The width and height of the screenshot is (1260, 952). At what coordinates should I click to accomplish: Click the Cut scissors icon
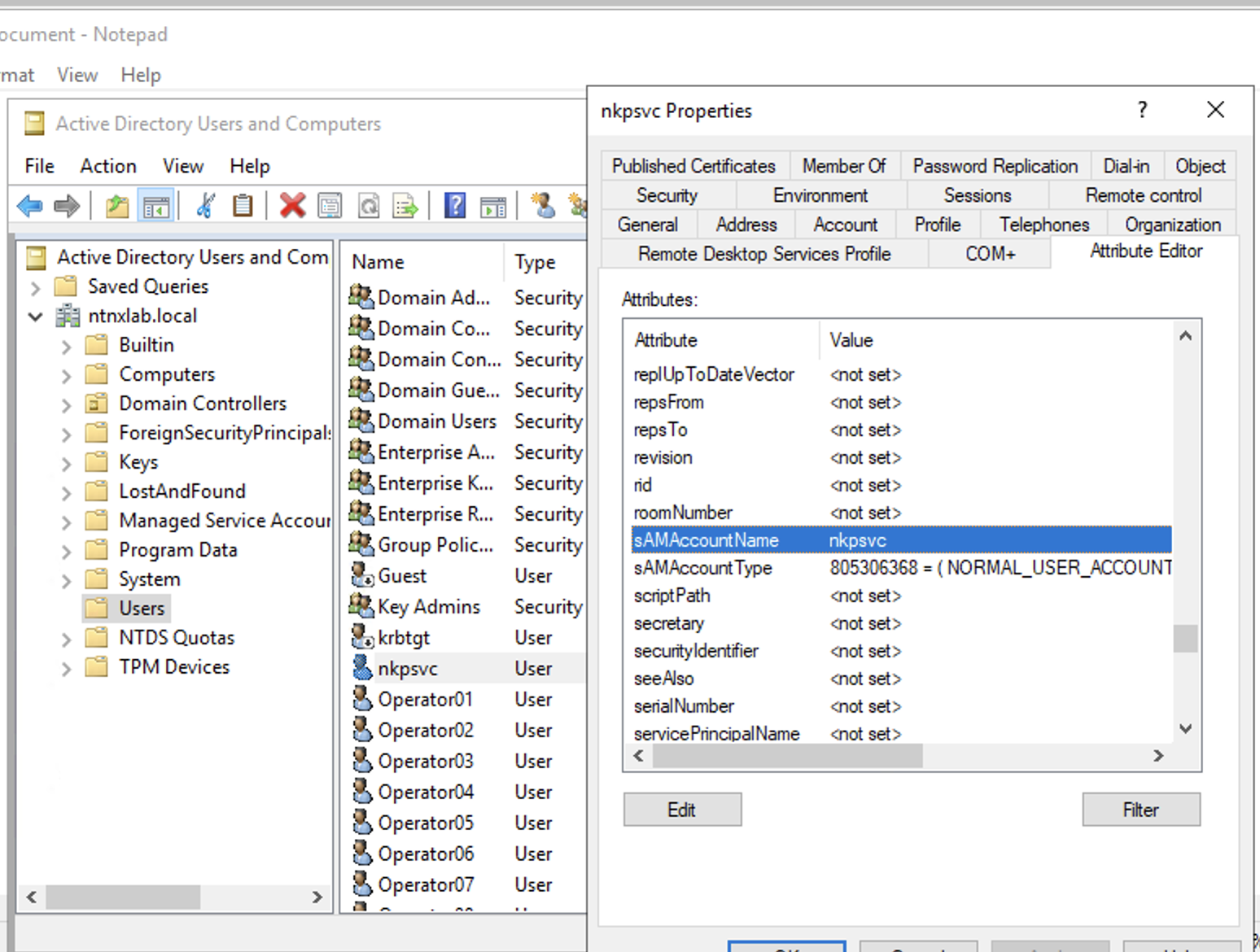[x=206, y=206]
